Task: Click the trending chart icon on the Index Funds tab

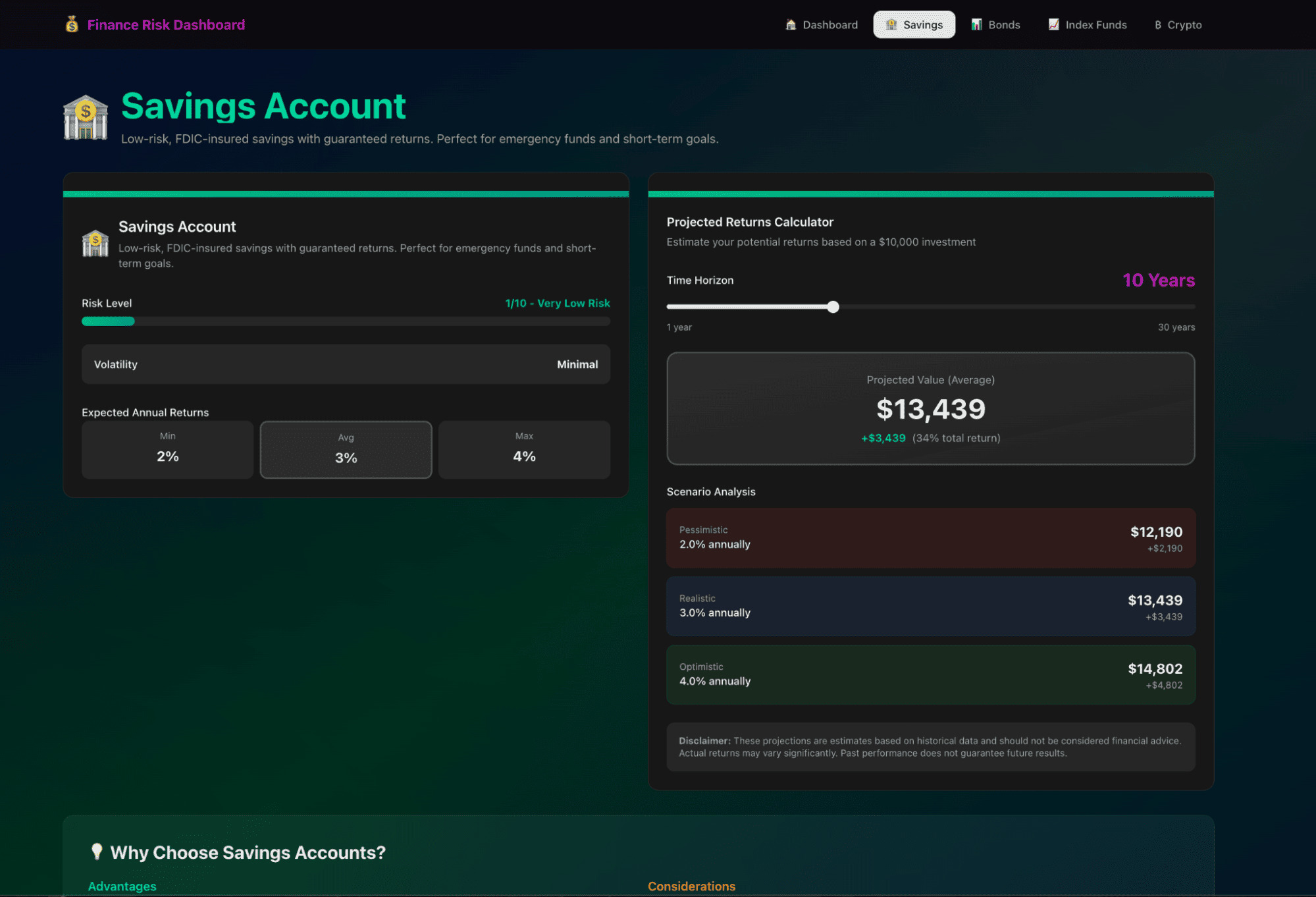Action: coord(1053,24)
